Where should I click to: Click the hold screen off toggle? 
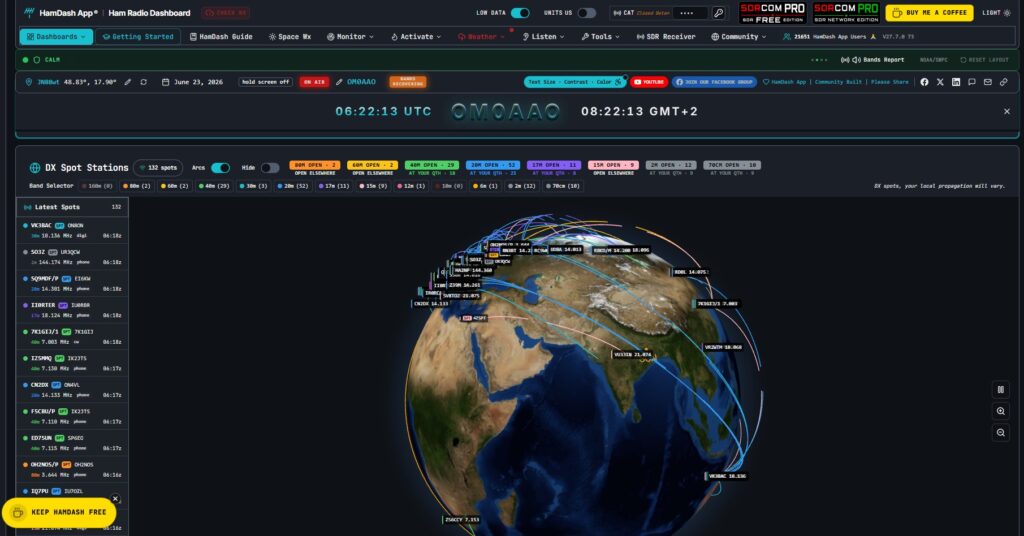265,82
